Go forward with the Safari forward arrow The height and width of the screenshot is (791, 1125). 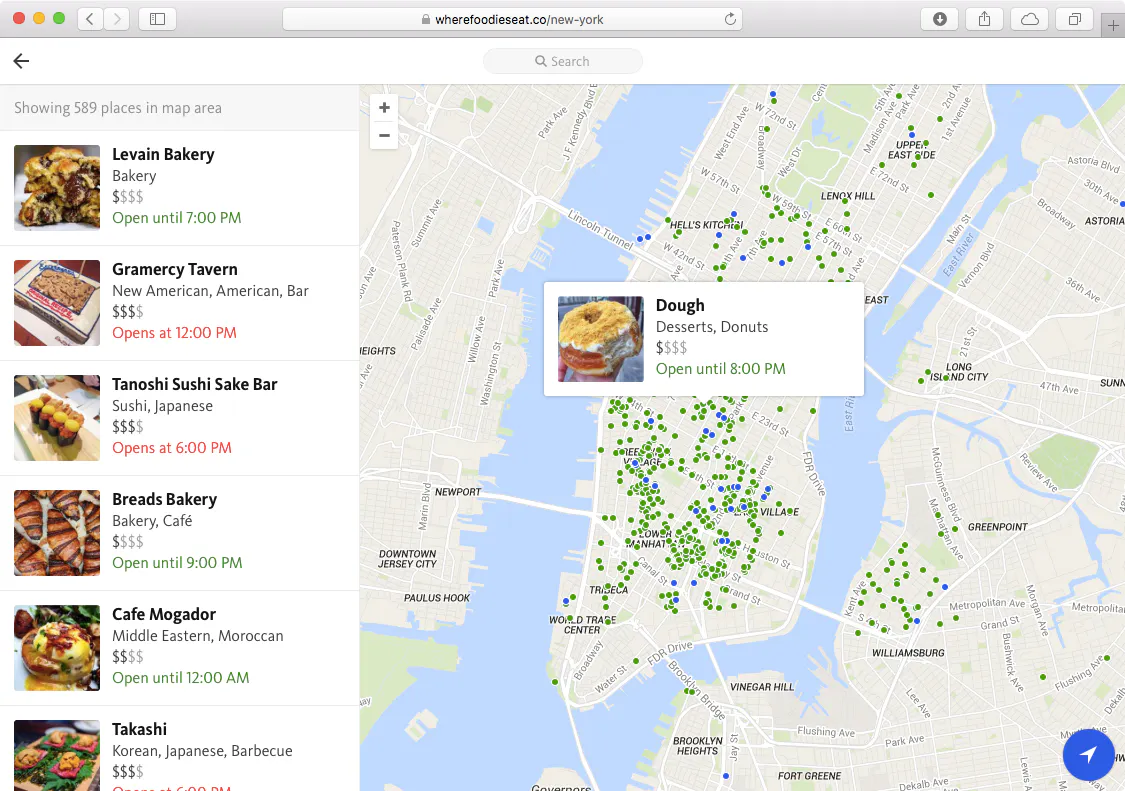(x=117, y=19)
